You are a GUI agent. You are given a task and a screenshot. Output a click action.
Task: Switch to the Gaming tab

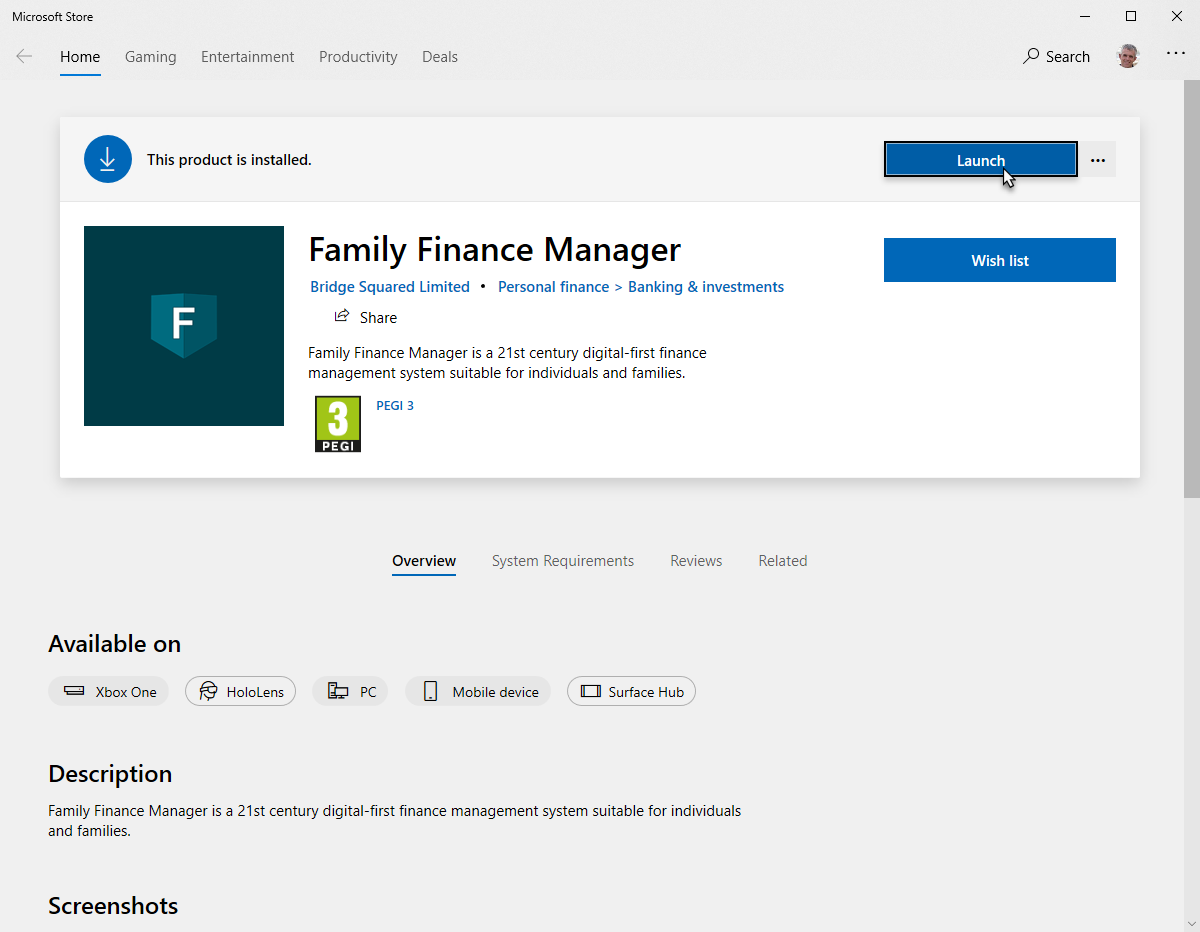(151, 57)
